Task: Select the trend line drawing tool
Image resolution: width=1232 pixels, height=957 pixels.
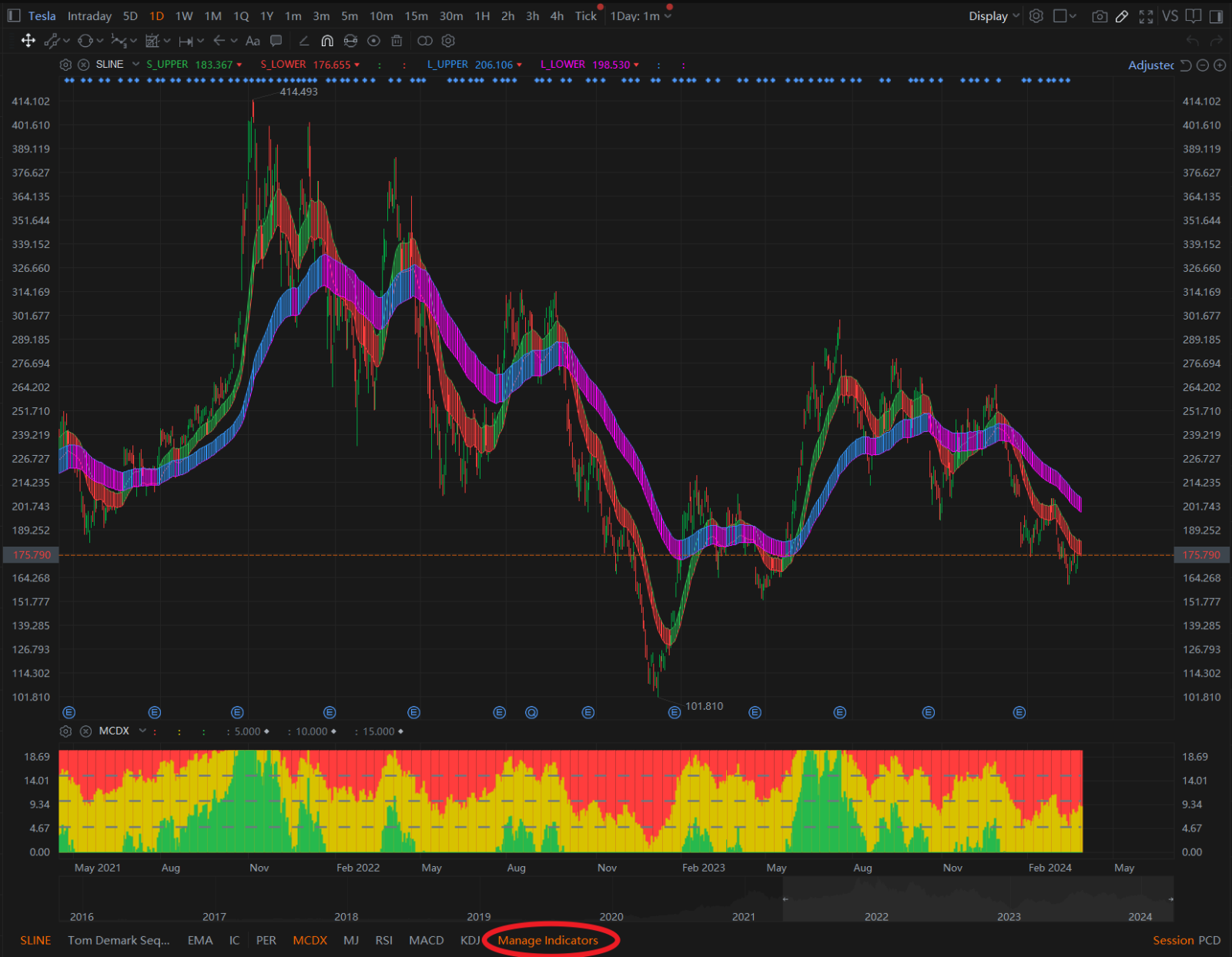Action: [52, 41]
